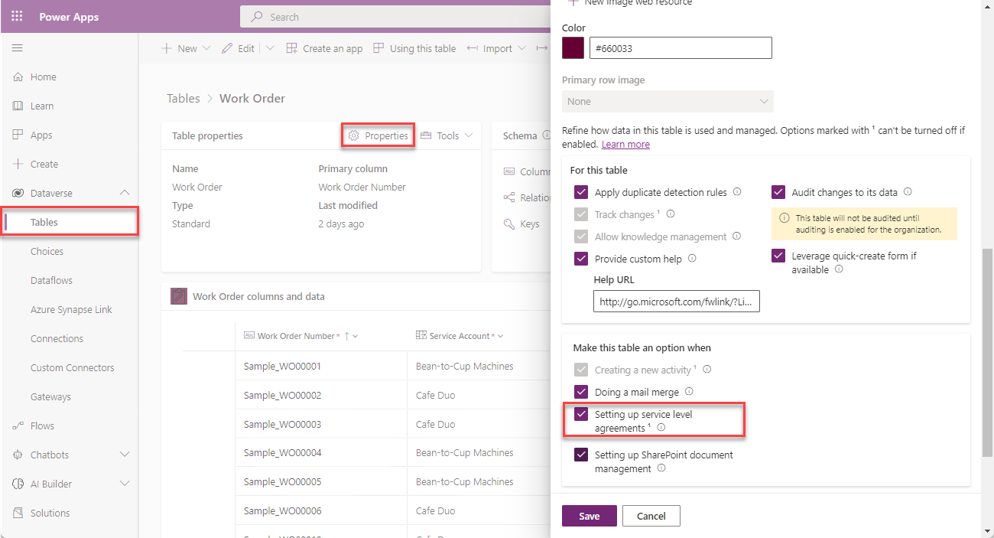Toggle Allow knowledge management checkbox
994x538 pixels.
581,236
